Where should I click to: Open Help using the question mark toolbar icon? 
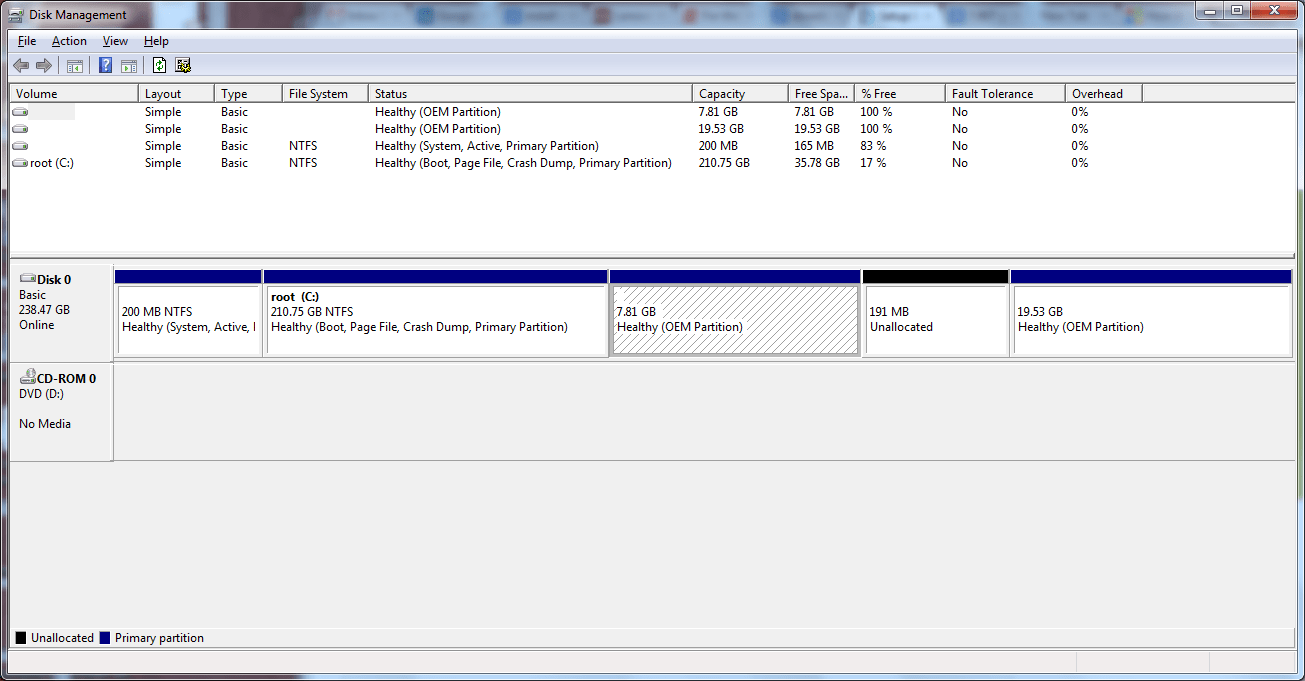[105, 65]
